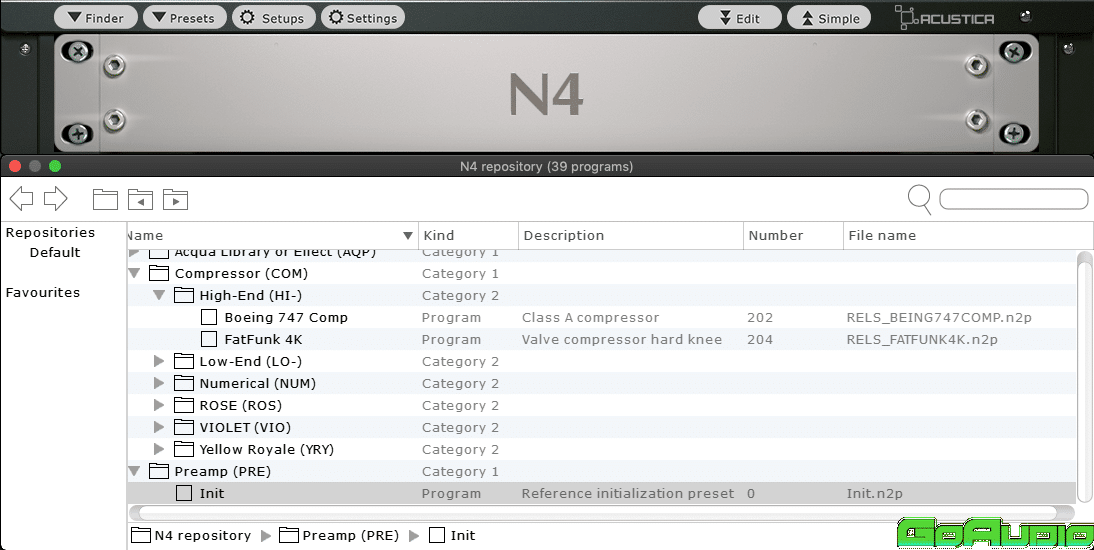Click 'Valve compressor hard knee' description

point(622,340)
